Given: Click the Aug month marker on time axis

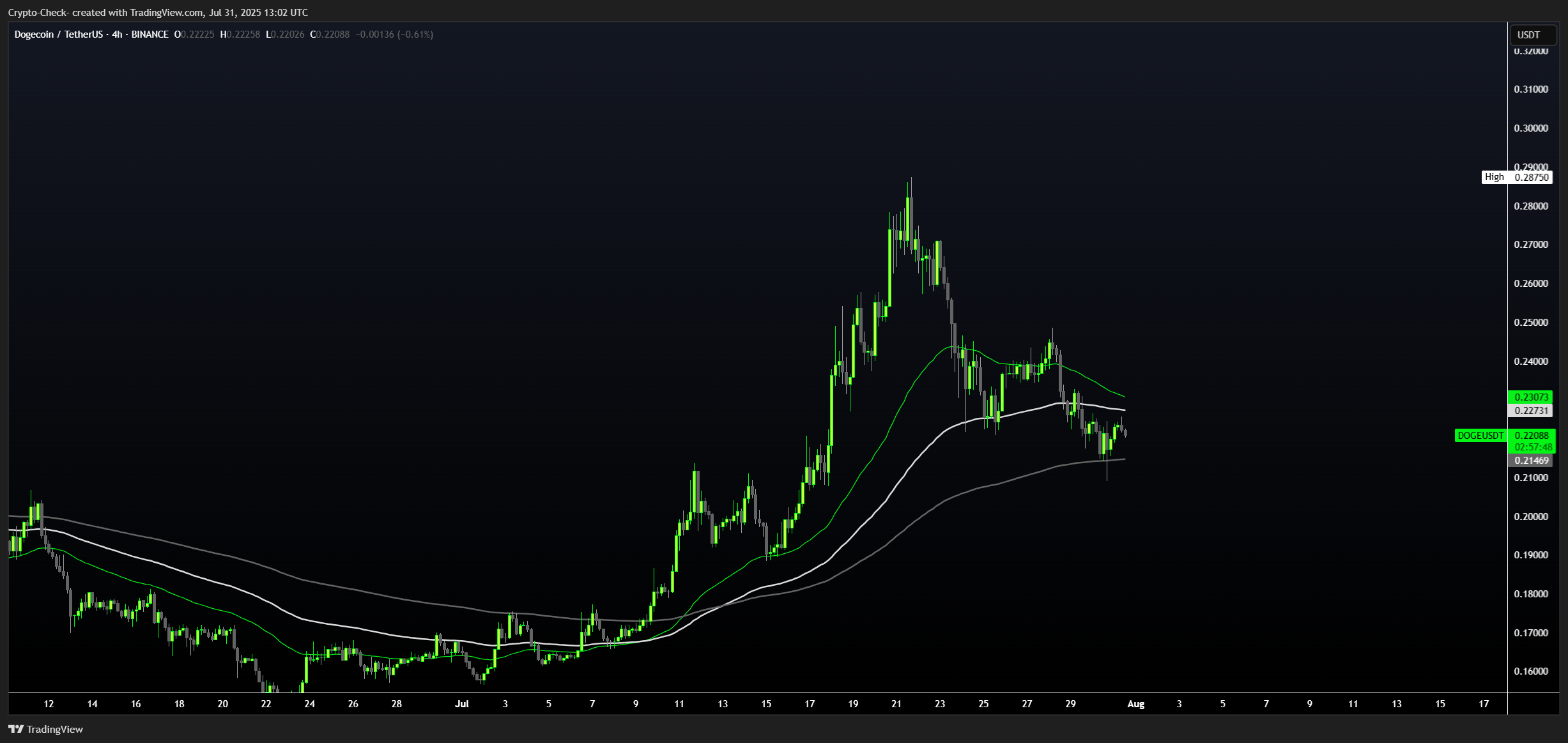Looking at the screenshot, I should [1136, 703].
